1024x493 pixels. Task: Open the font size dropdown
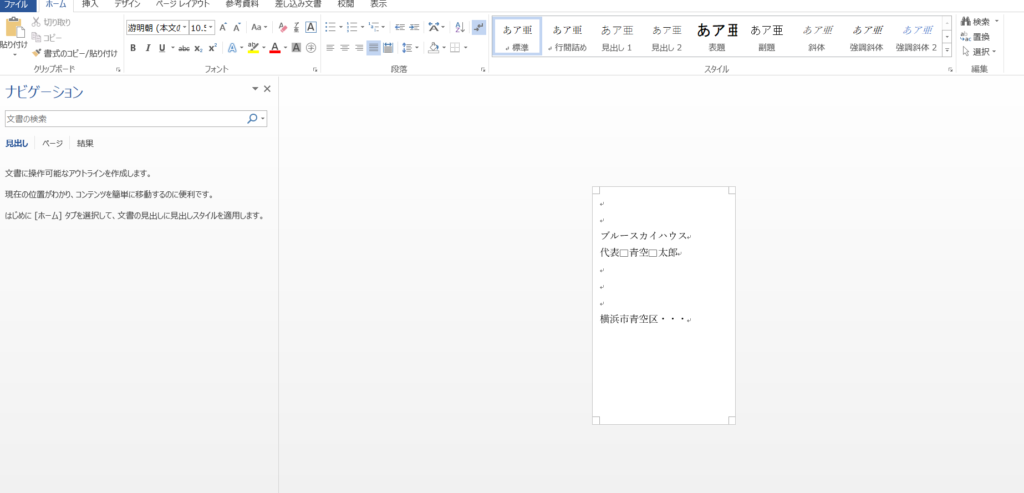point(212,27)
